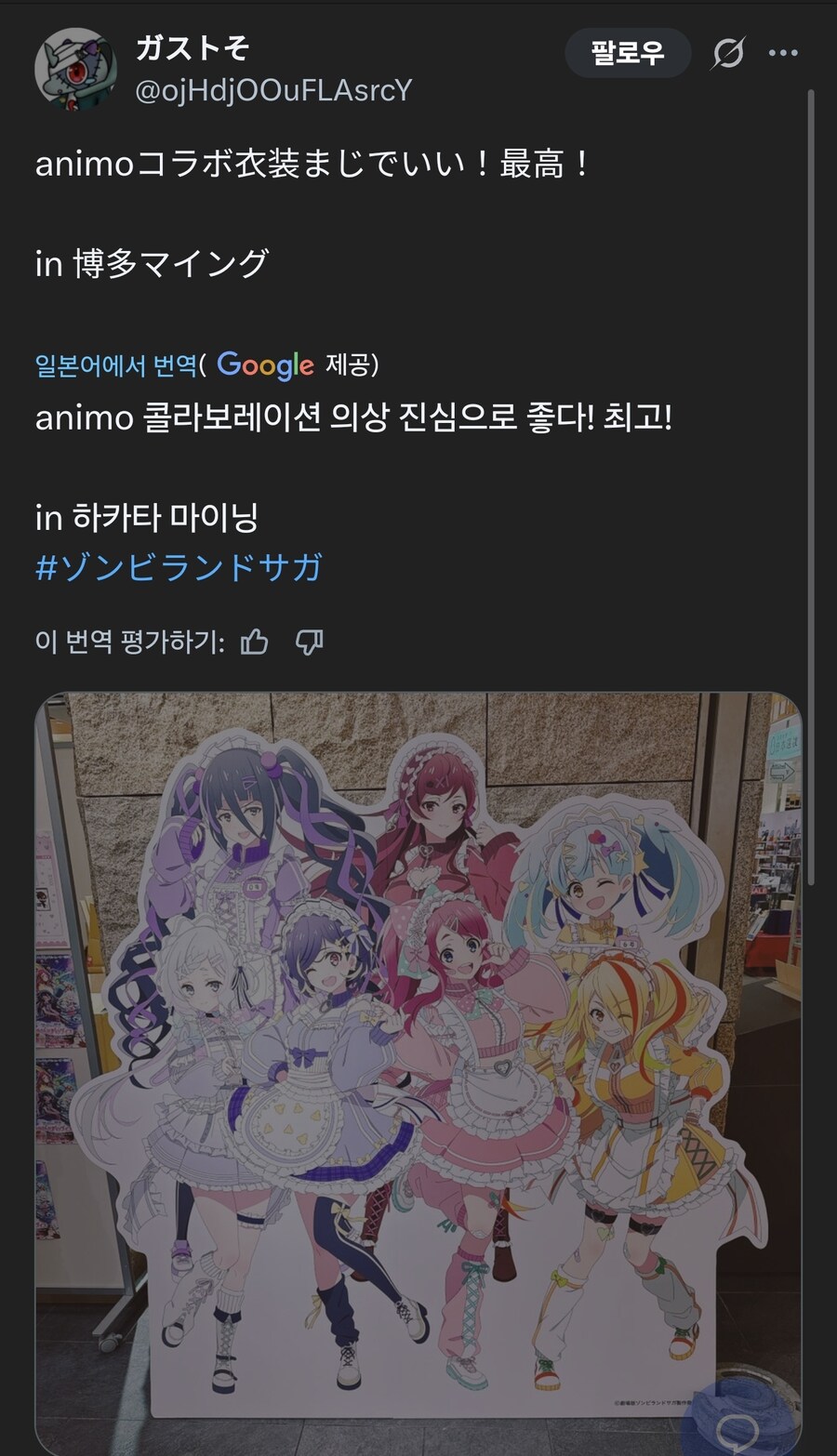Open the ガストそ profile avatar
Screen dimensions: 837x1456
pos(75,69)
